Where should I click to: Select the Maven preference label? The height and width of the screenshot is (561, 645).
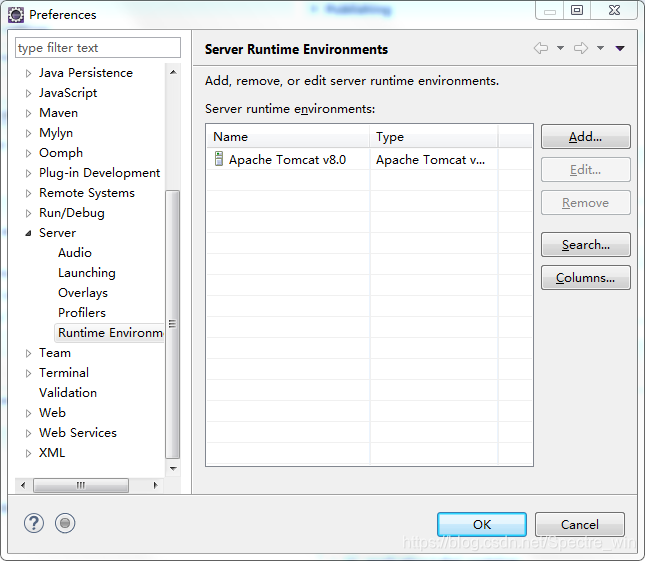58,113
